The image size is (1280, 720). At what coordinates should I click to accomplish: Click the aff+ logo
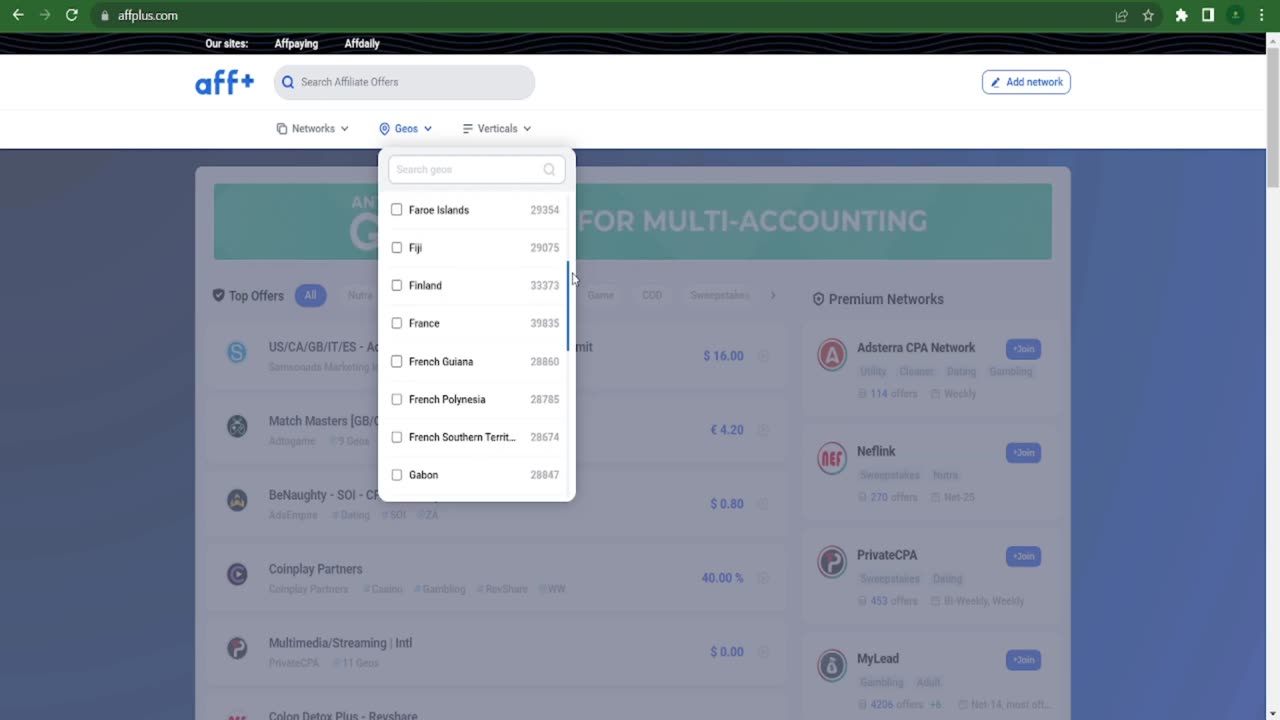224,82
